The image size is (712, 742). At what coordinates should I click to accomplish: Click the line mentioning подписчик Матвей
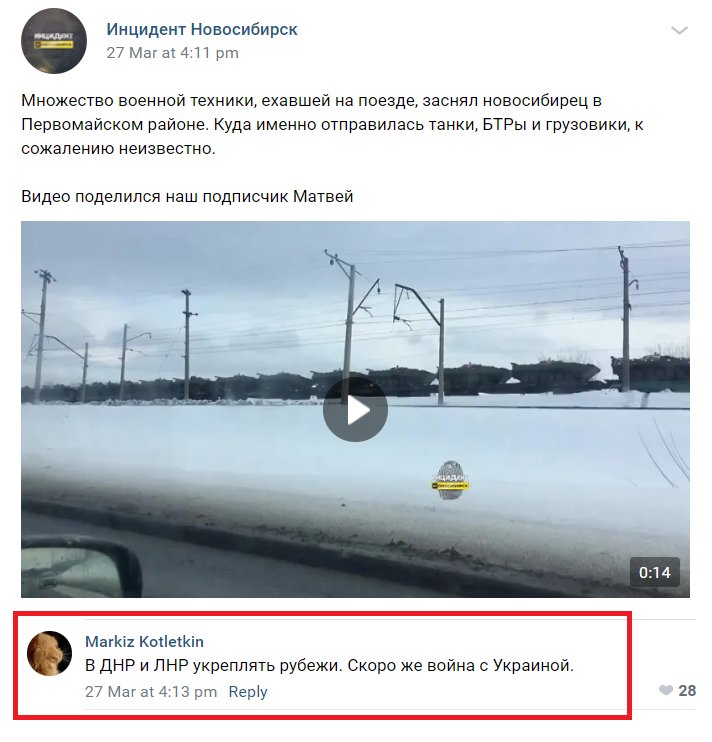point(187,196)
